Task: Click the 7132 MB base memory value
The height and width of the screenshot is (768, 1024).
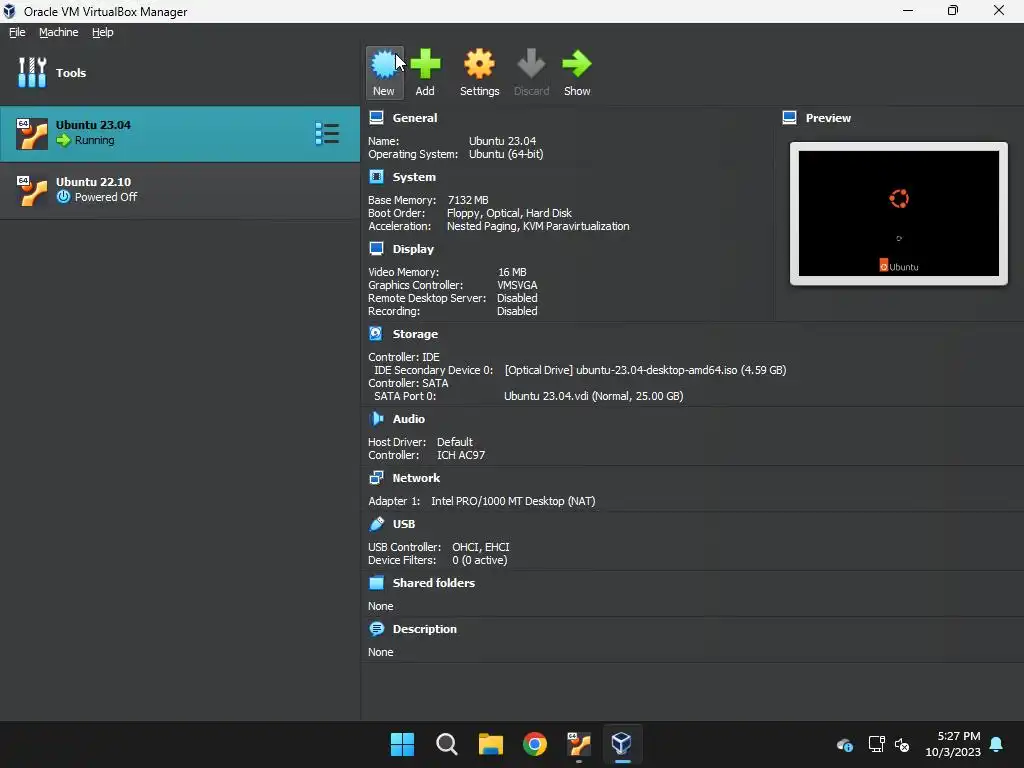Action: click(468, 200)
